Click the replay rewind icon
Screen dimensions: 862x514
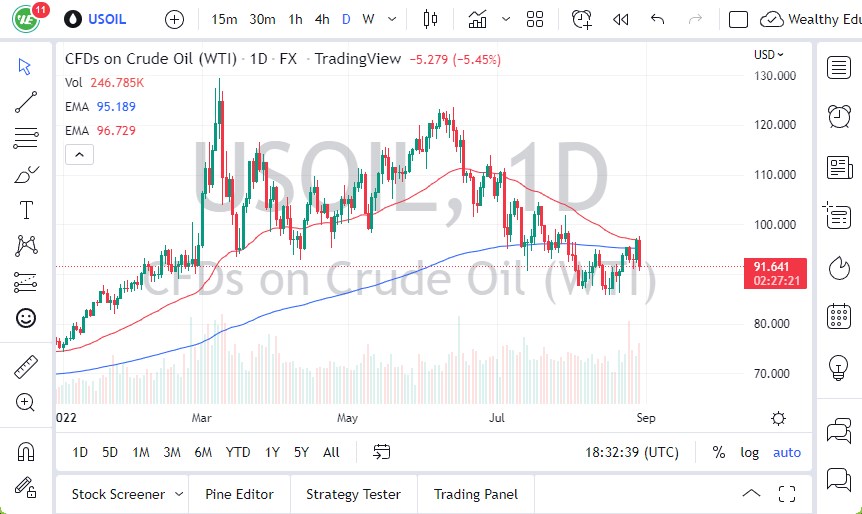(620, 19)
